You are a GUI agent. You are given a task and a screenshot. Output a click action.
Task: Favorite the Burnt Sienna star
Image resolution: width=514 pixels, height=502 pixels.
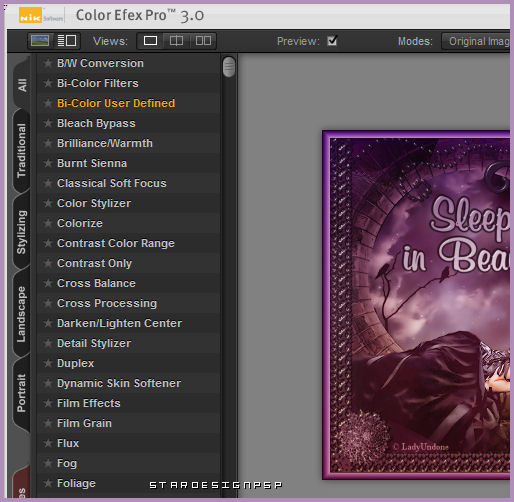coord(48,163)
